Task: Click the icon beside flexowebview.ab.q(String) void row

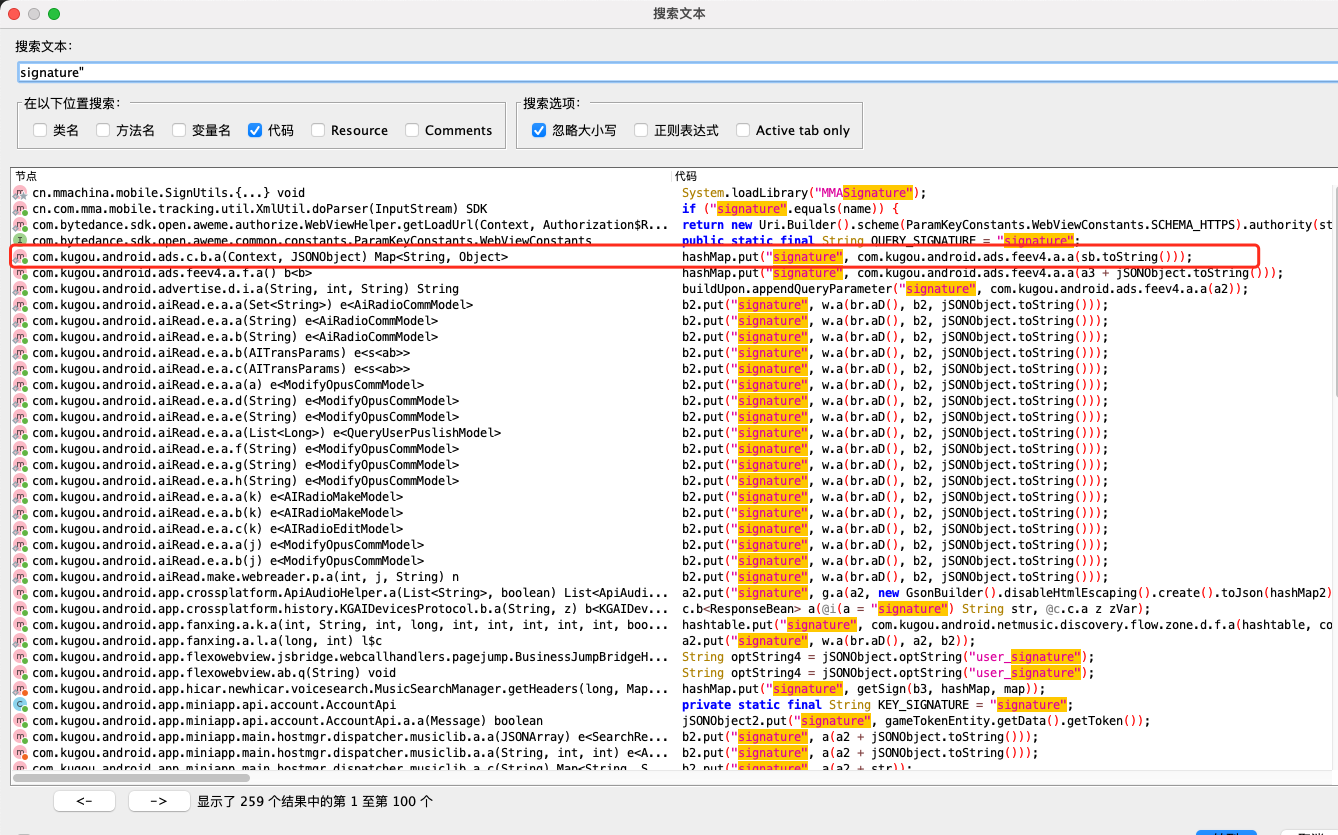Action: [20, 673]
